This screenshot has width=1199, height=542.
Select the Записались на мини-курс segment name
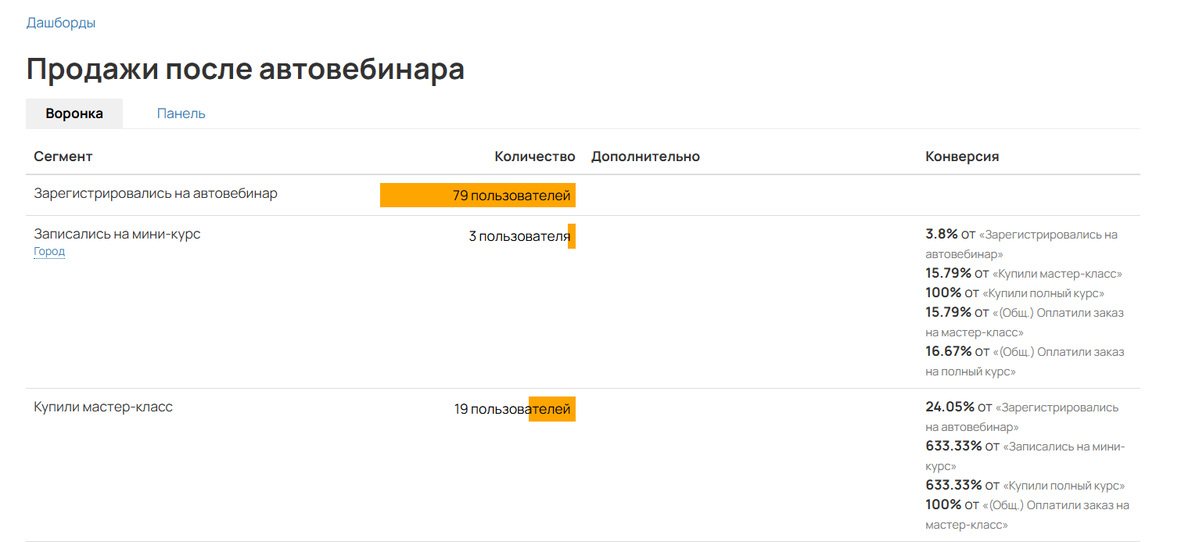(117, 234)
